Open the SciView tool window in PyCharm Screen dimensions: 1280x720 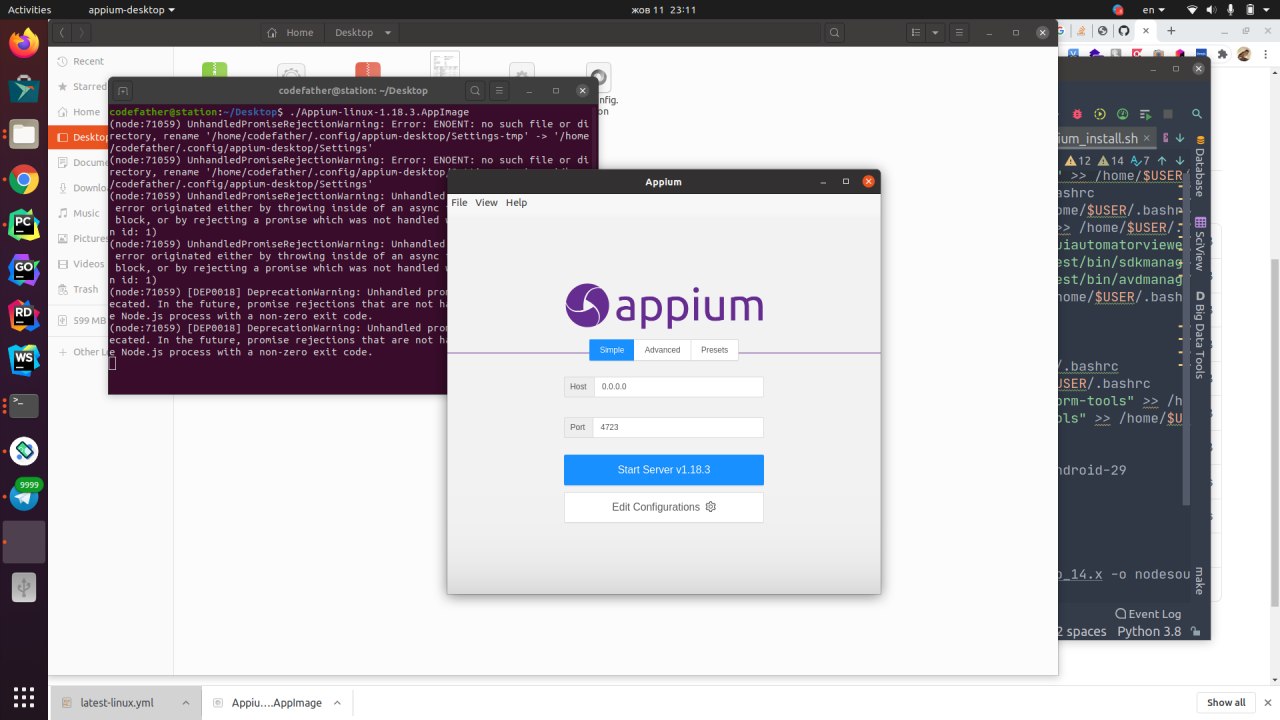(1200, 243)
